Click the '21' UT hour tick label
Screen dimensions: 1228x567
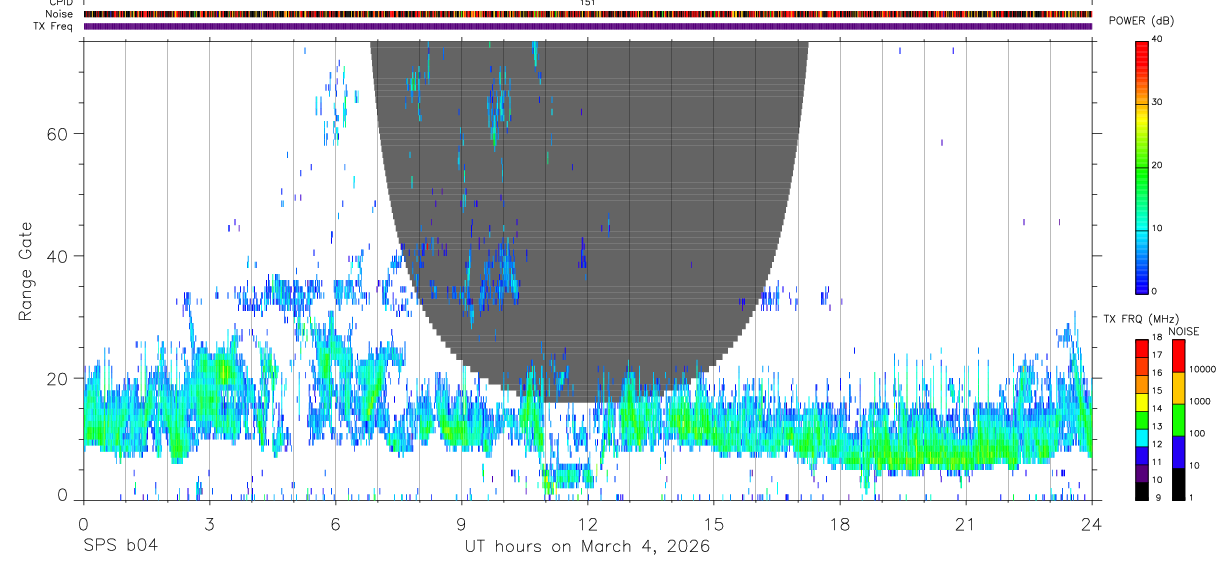pyautogui.click(x=966, y=524)
